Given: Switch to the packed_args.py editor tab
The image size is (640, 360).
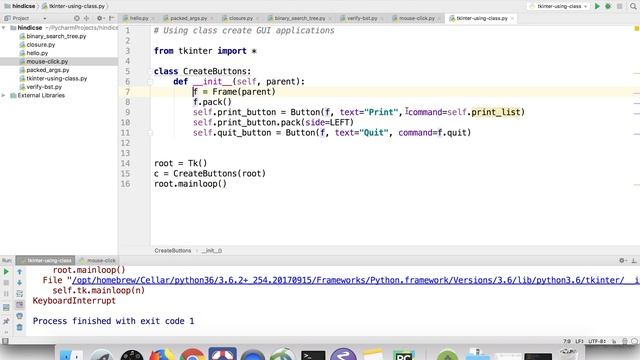Looking at the screenshot, I should pos(188,18).
